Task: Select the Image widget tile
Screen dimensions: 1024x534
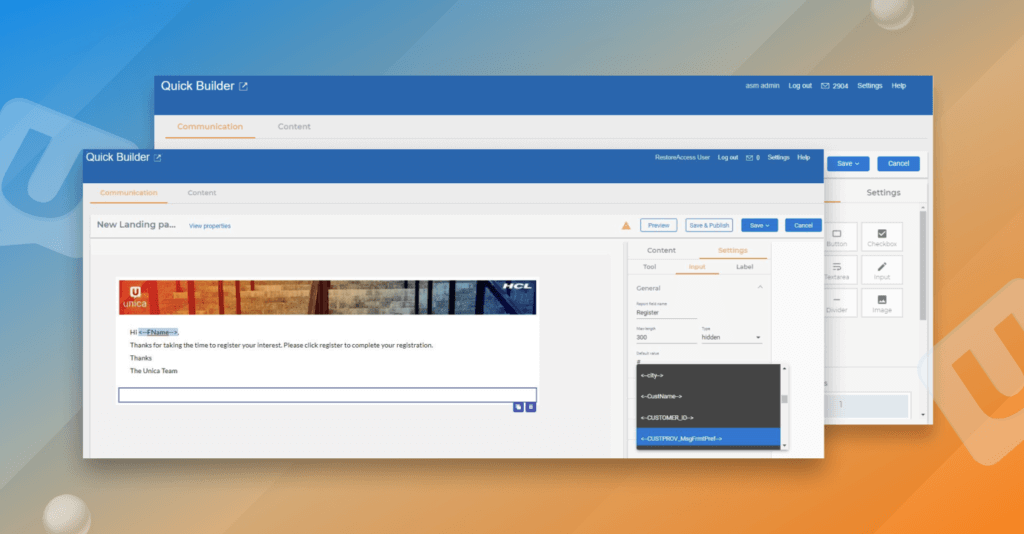Action: pyautogui.click(x=882, y=303)
